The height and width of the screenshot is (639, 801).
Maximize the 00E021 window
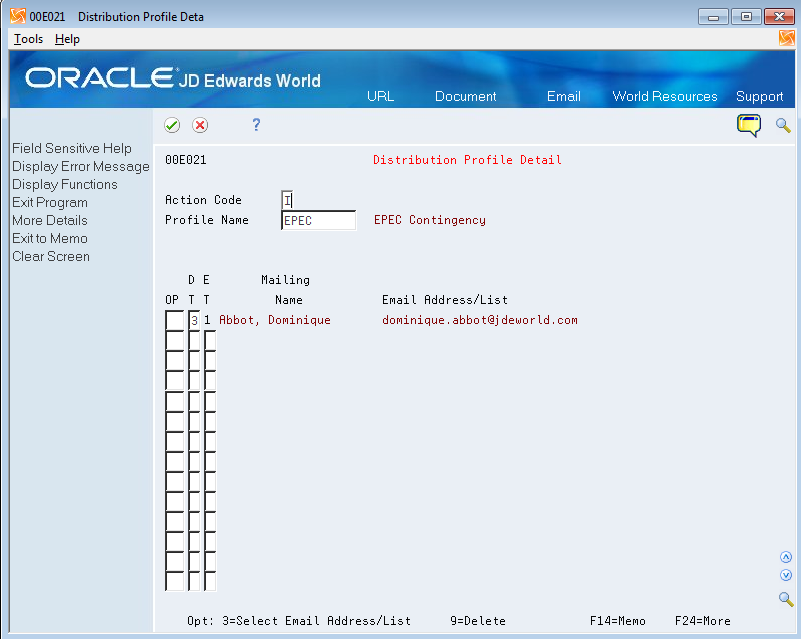pyautogui.click(x=746, y=17)
